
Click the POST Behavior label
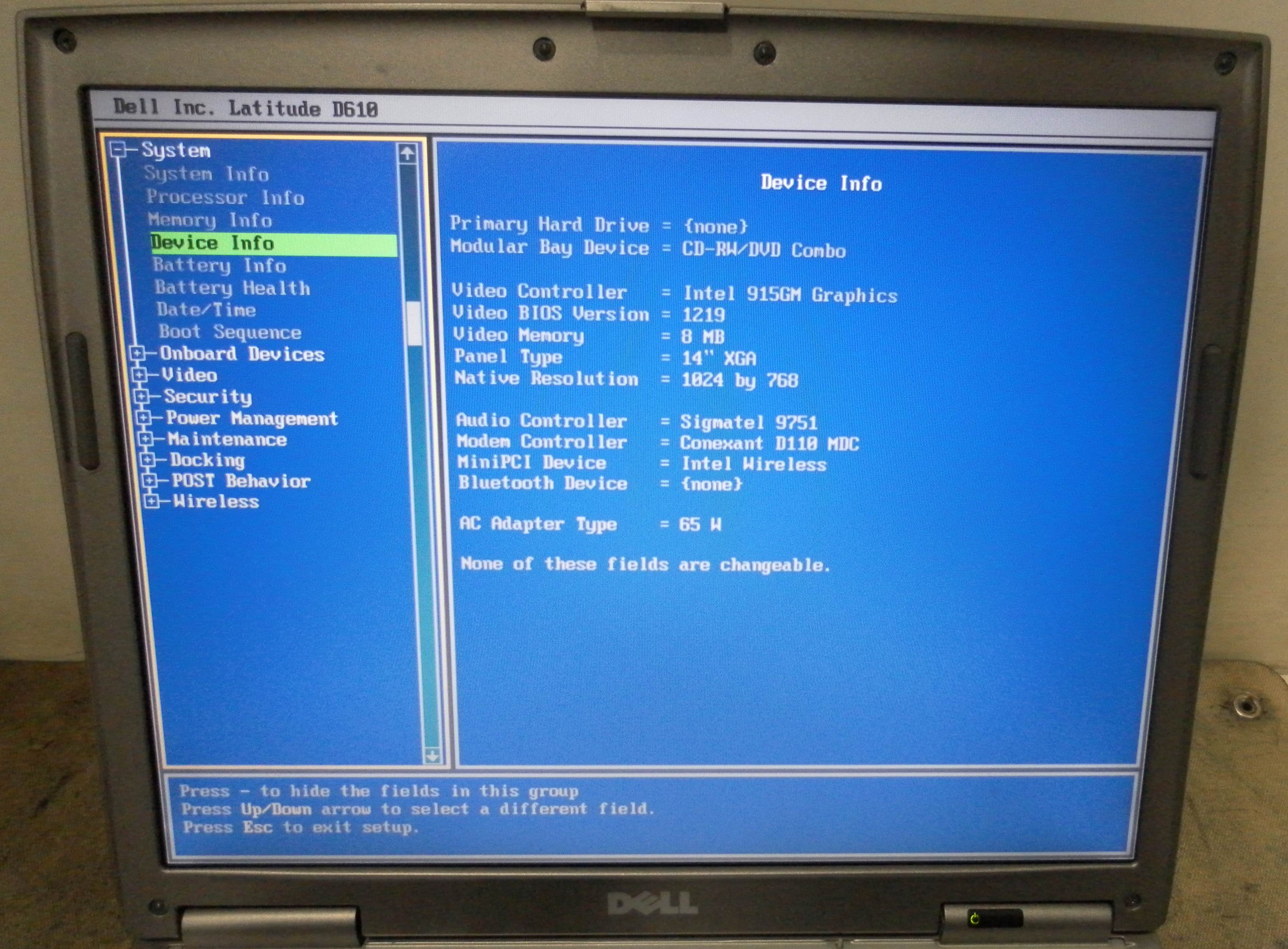pyautogui.click(x=241, y=481)
